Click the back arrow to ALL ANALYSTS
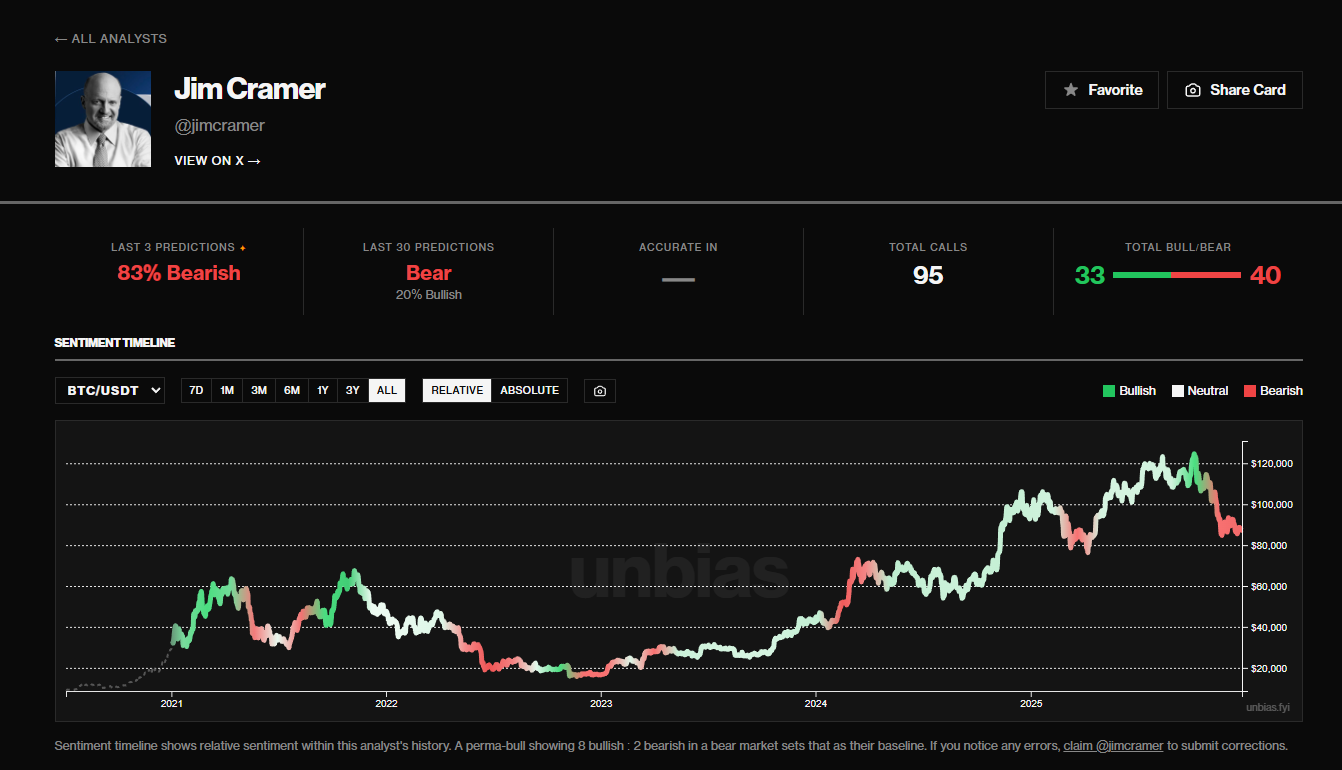 [x=59, y=38]
